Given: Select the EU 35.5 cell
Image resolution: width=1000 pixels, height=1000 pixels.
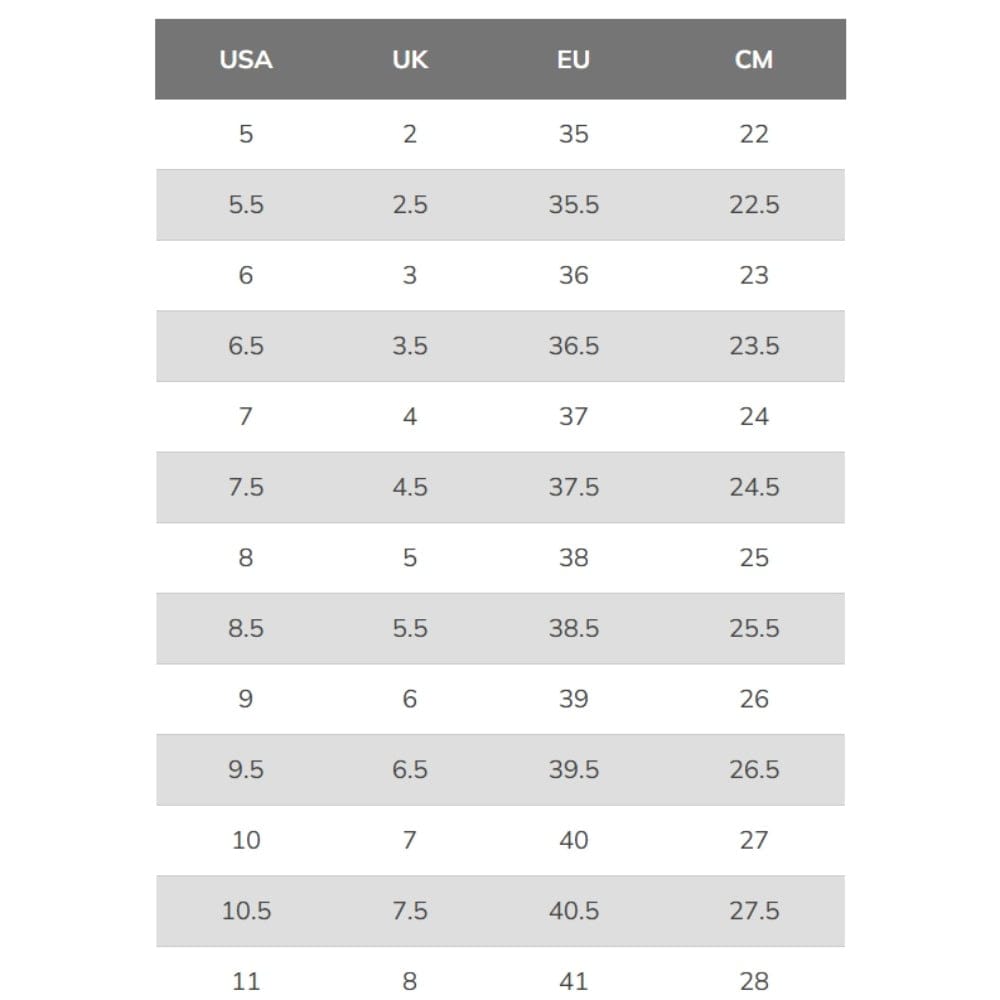Looking at the screenshot, I should click(x=573, y=205).
